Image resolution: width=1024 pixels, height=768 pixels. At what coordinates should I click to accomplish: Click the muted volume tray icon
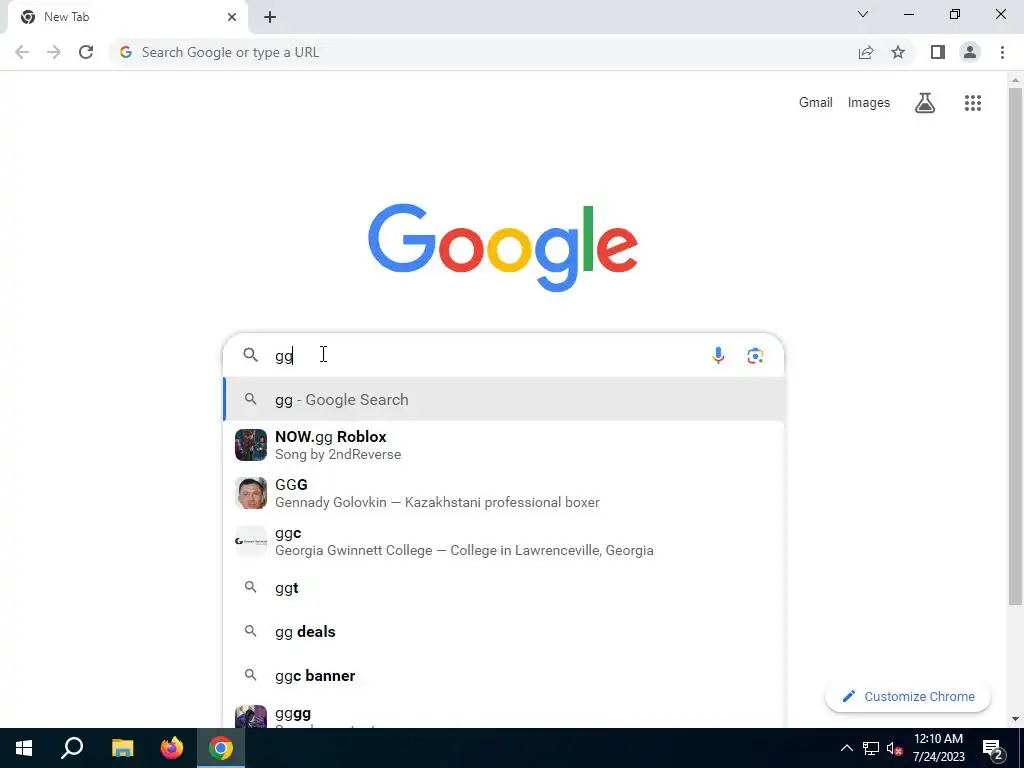point(895,748)
